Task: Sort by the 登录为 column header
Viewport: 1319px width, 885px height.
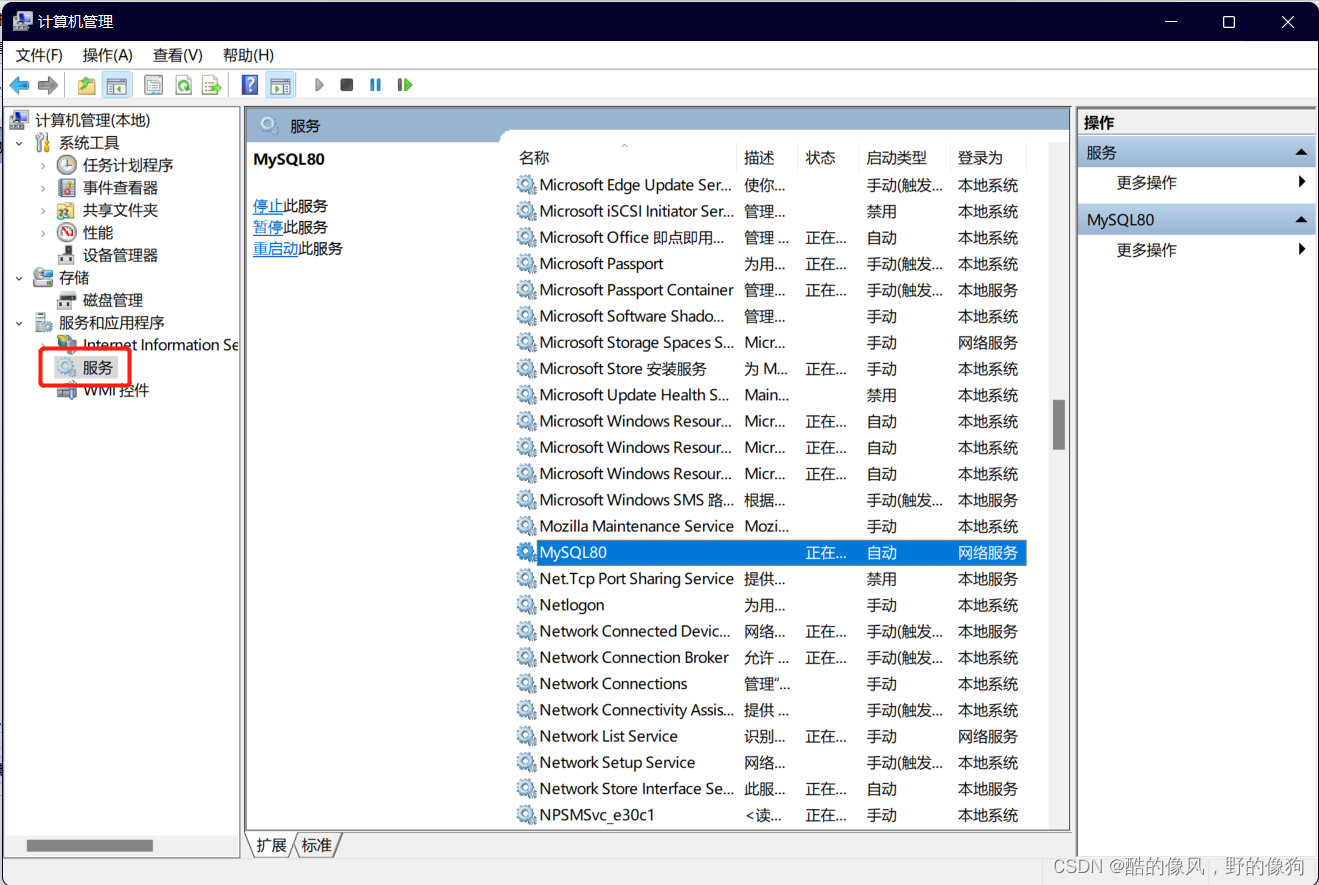Action: [988, 158]
